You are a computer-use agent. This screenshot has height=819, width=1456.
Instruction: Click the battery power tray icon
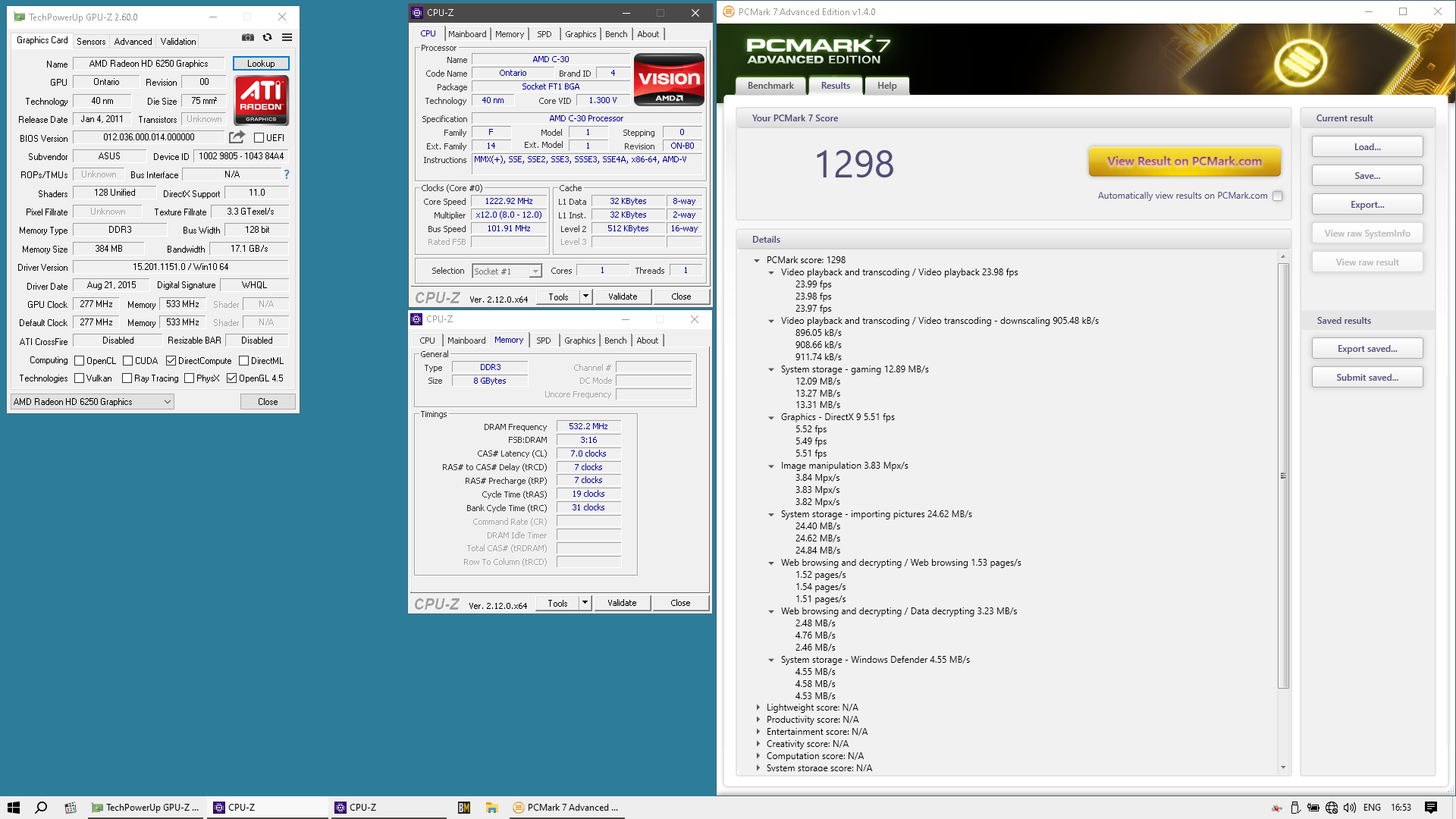point(1313,808)
